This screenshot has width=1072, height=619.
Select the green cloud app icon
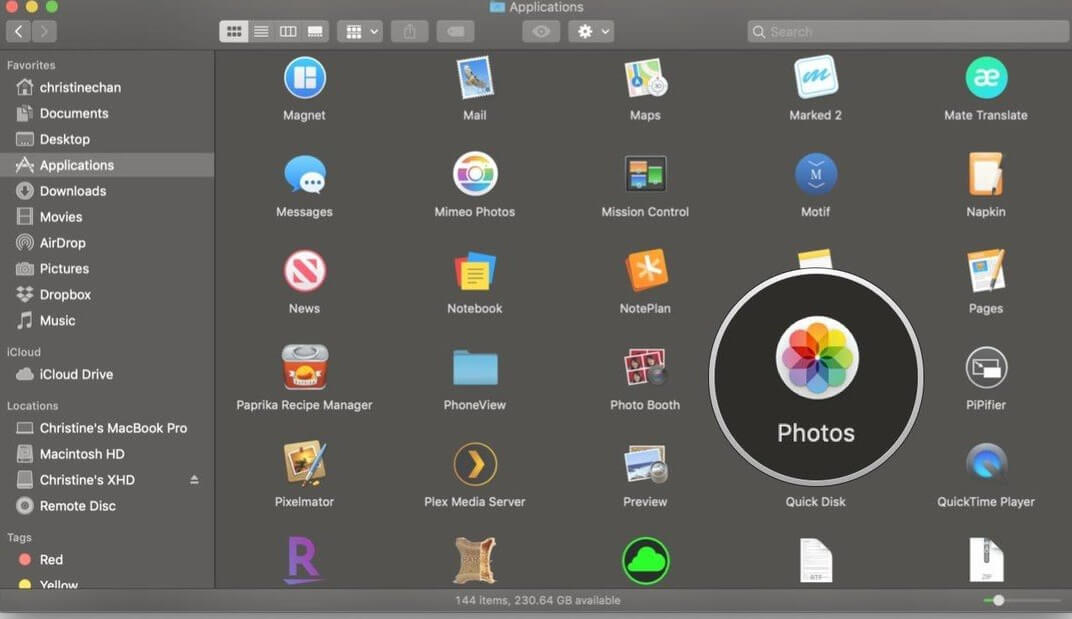point(645,561)
